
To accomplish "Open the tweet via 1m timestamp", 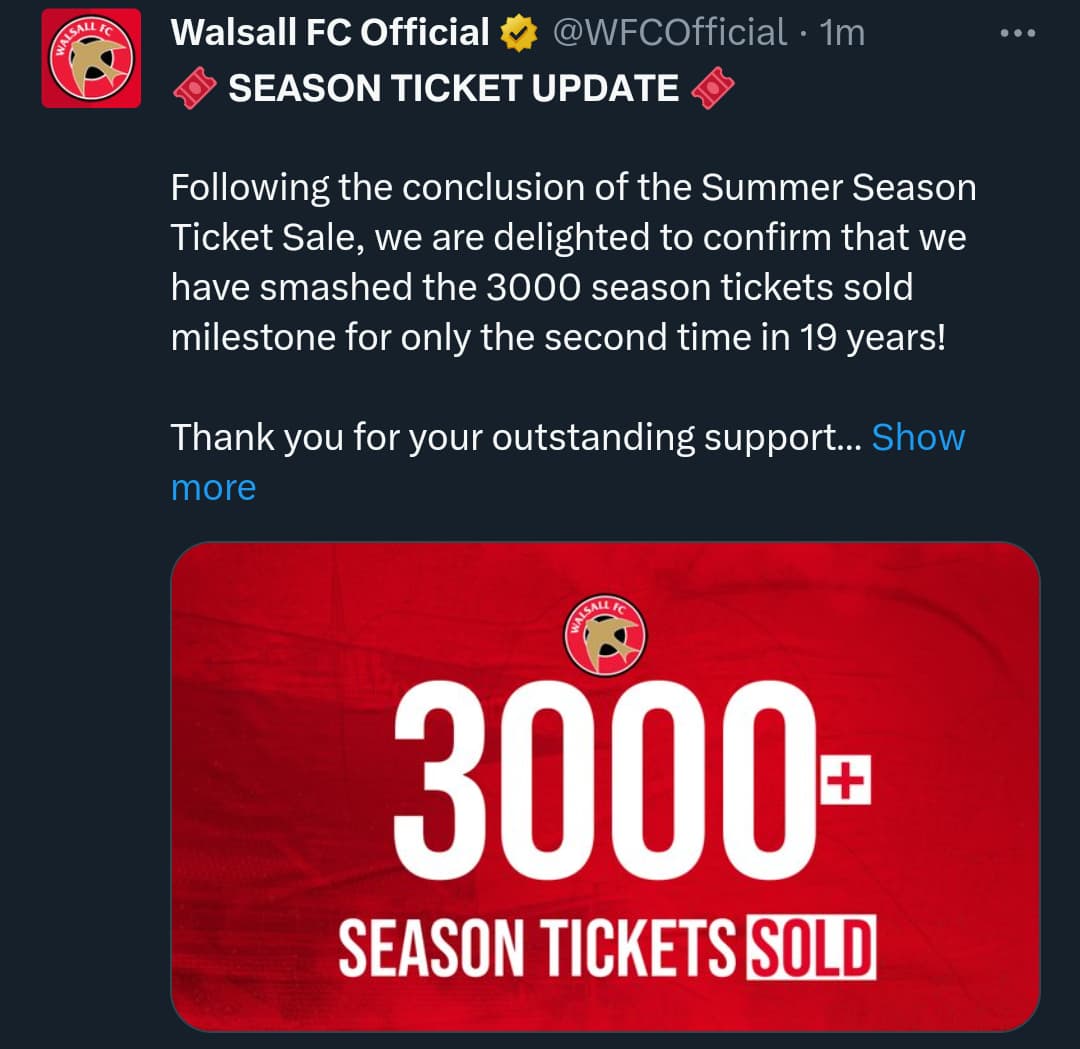I will 842,33.
